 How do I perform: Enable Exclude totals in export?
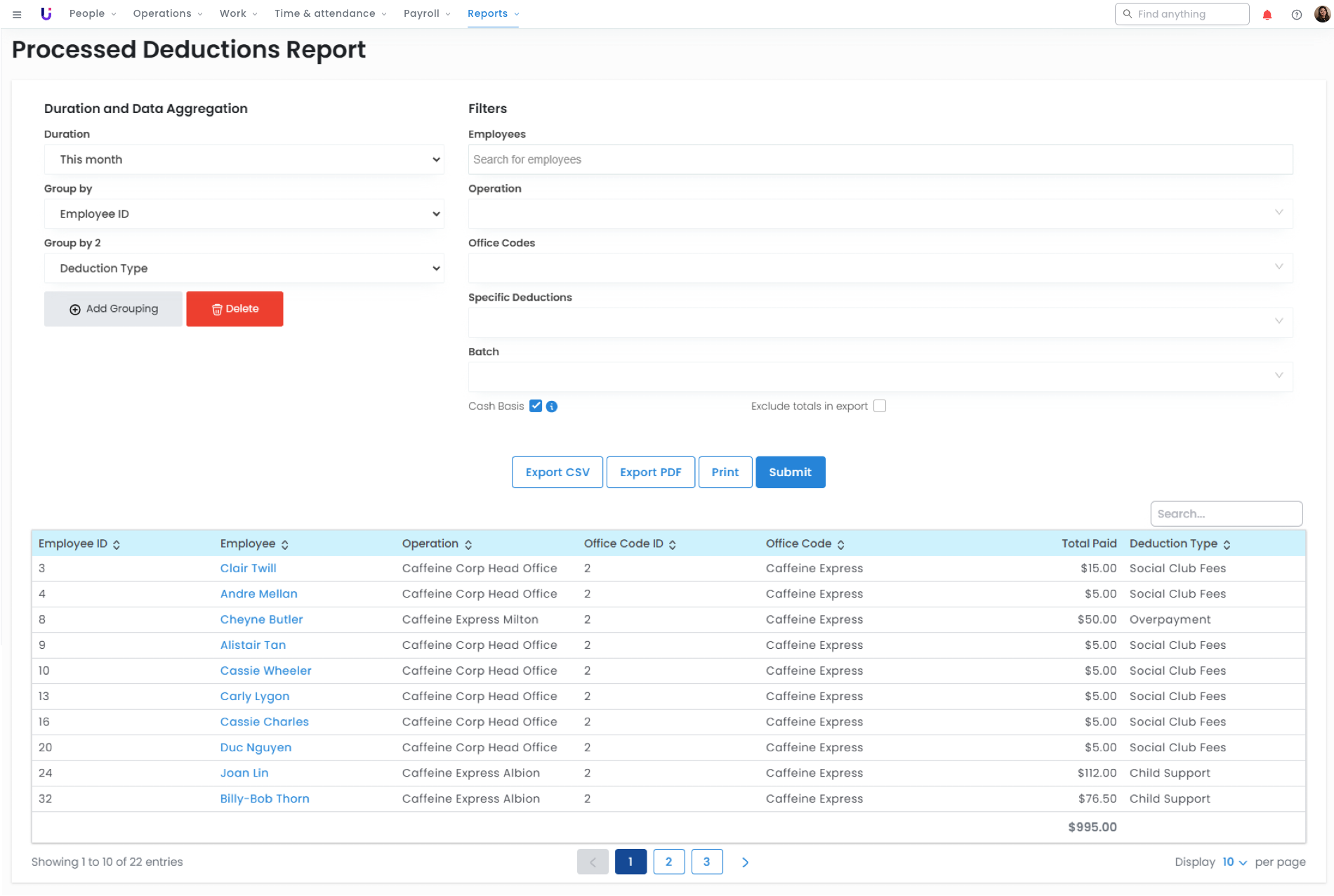(880, 406)
